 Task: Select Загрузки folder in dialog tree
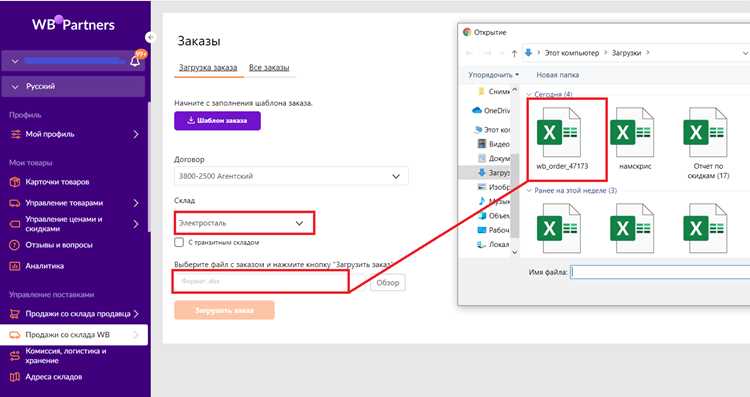494,173
